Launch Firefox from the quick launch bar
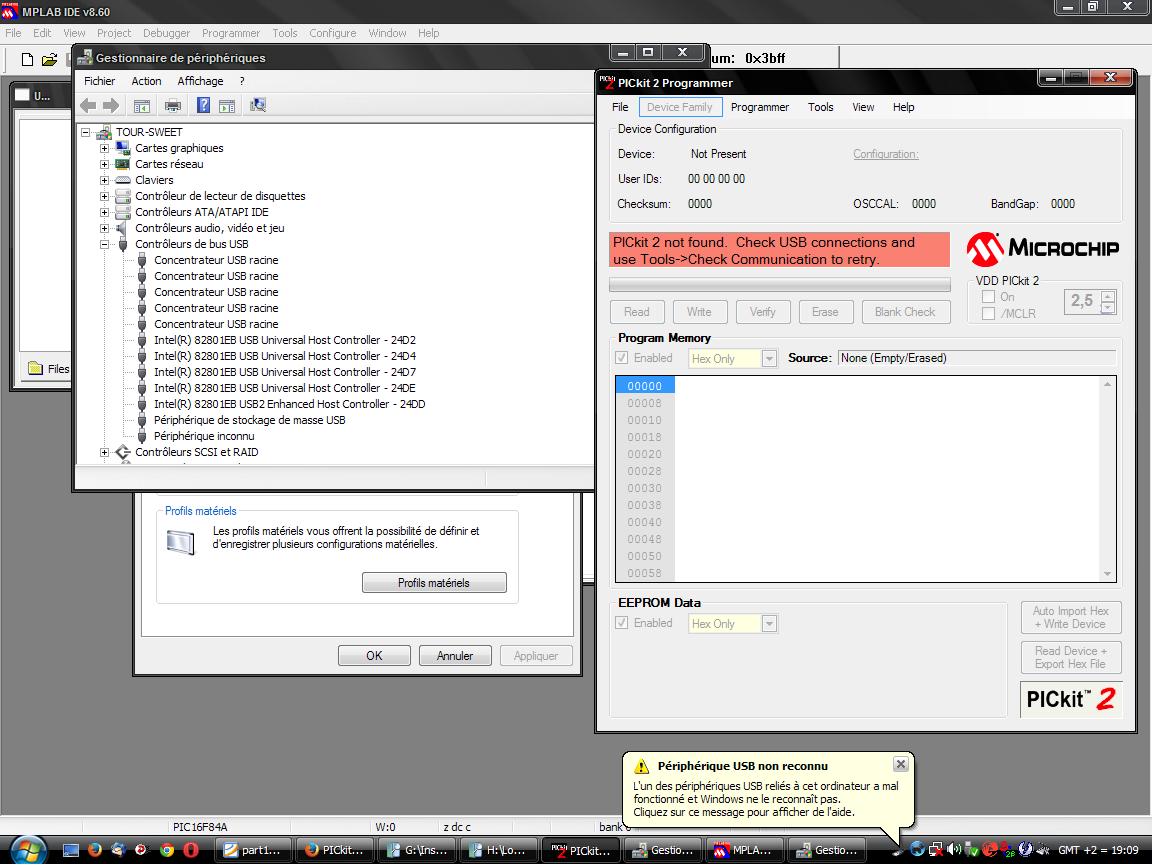 coord(95,851)
